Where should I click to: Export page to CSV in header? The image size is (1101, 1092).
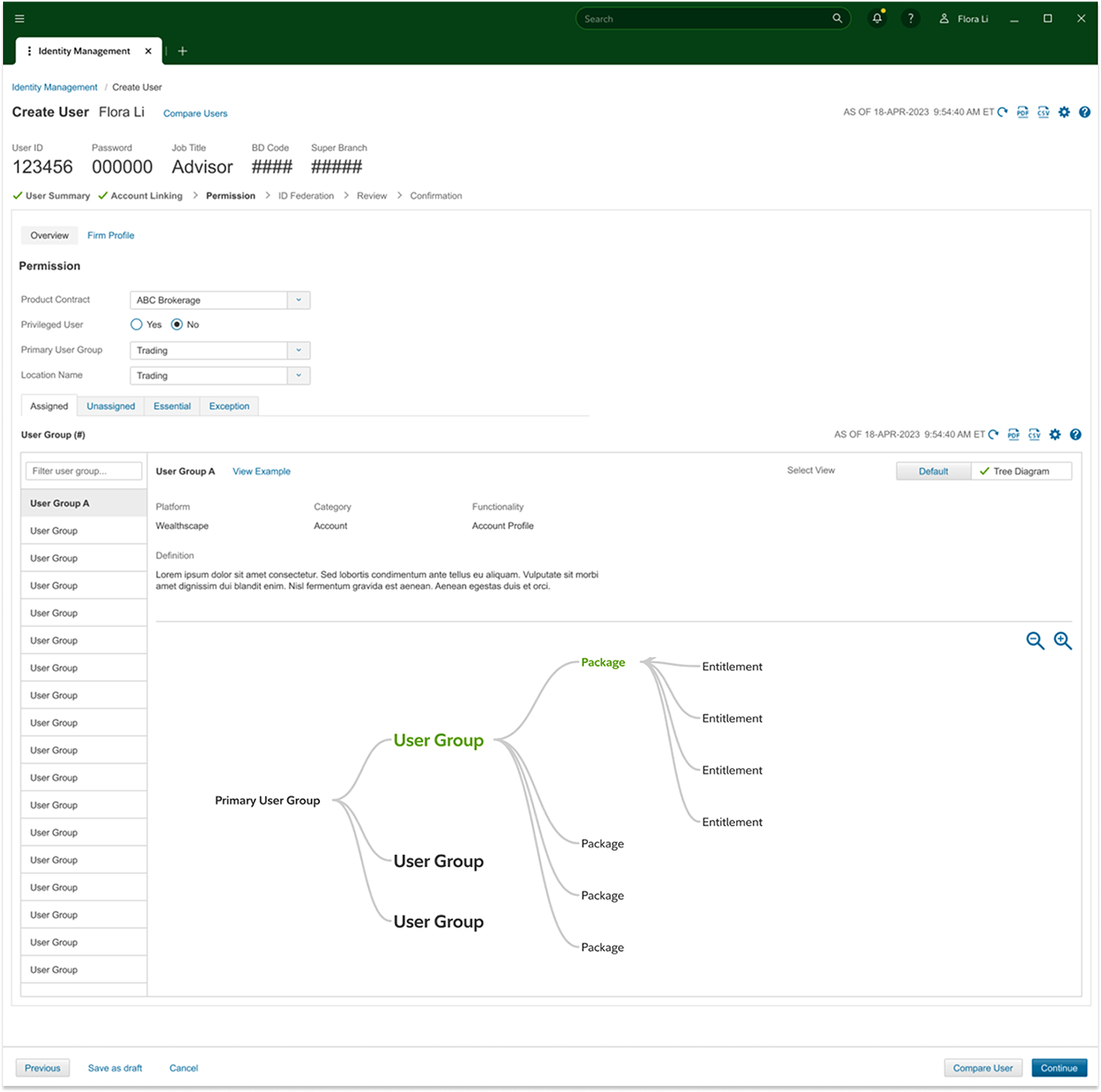pyautogui.click(x=1043, y=112)
